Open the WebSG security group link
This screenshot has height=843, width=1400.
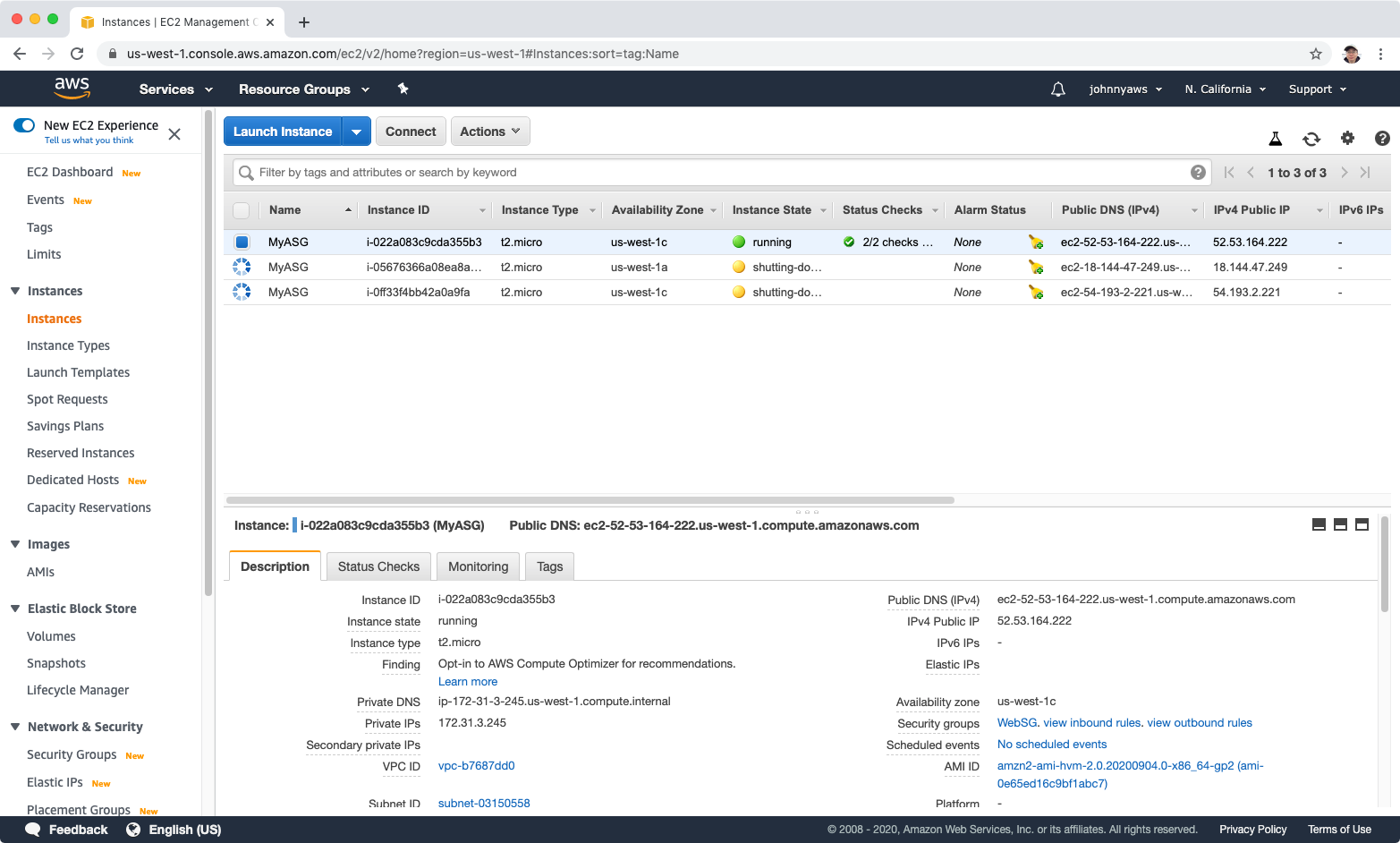(x=1017, y=723)
